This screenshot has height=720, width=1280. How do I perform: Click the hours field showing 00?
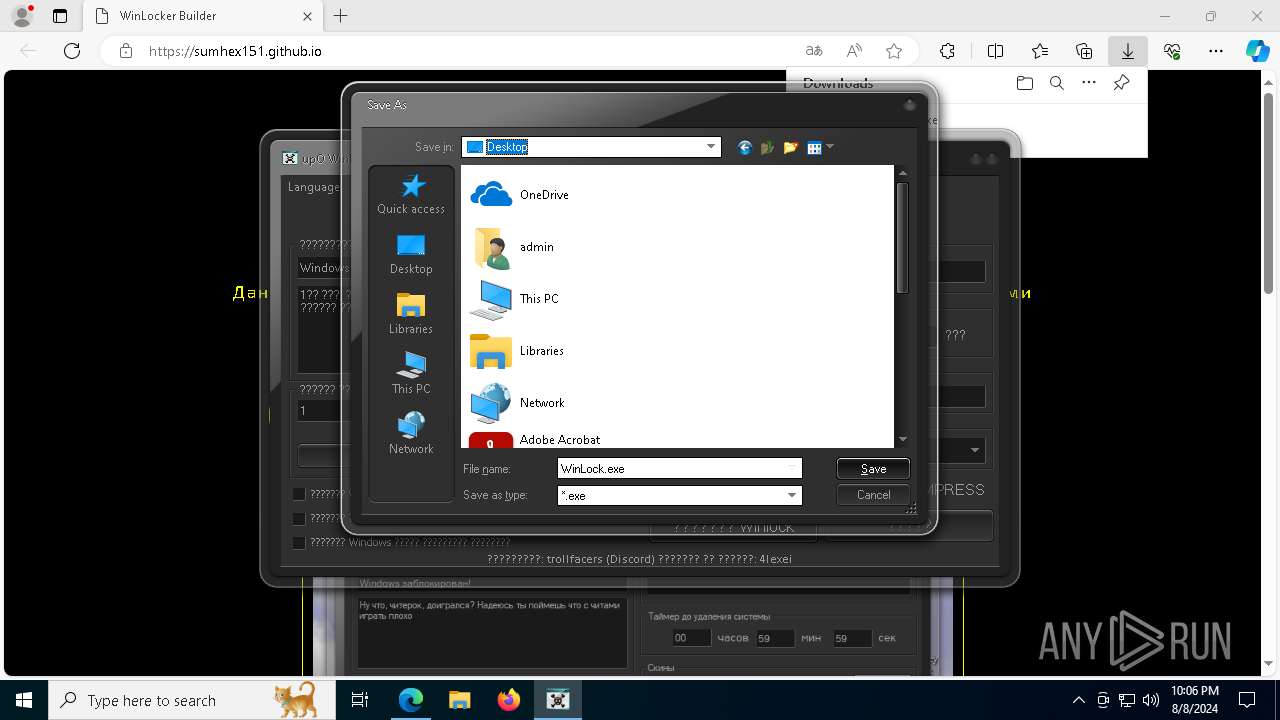690,638
